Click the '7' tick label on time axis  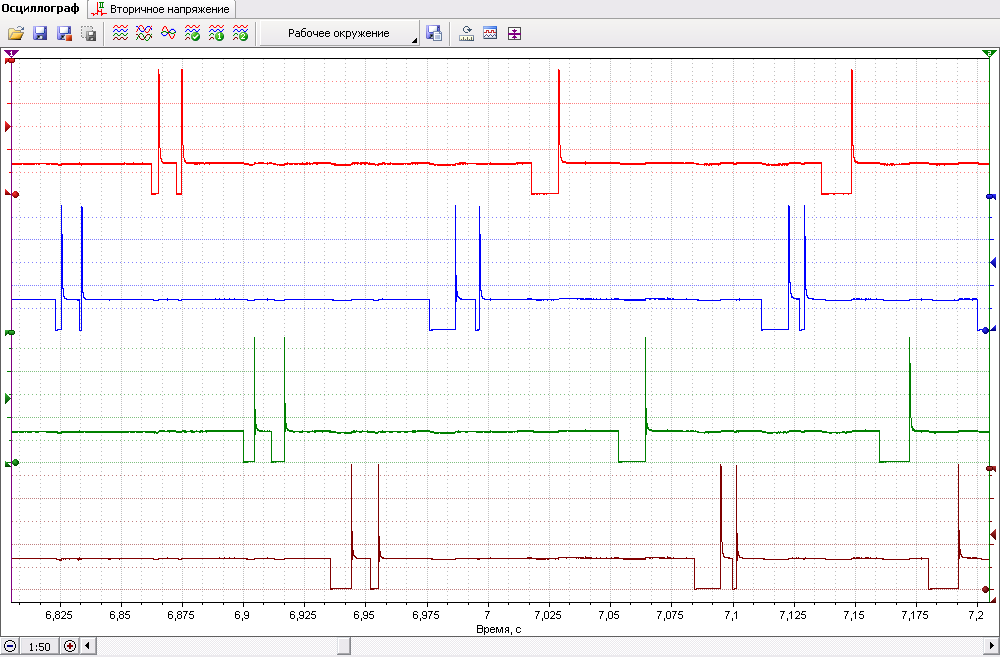[488, 616]
